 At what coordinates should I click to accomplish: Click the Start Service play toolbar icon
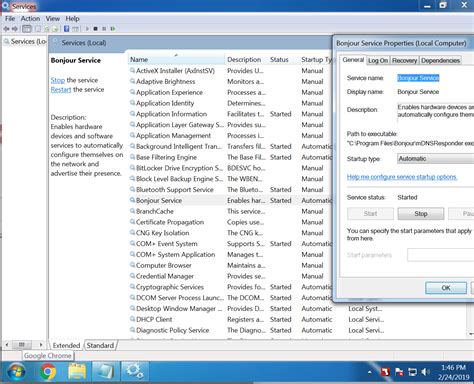(x=87, y=29)
